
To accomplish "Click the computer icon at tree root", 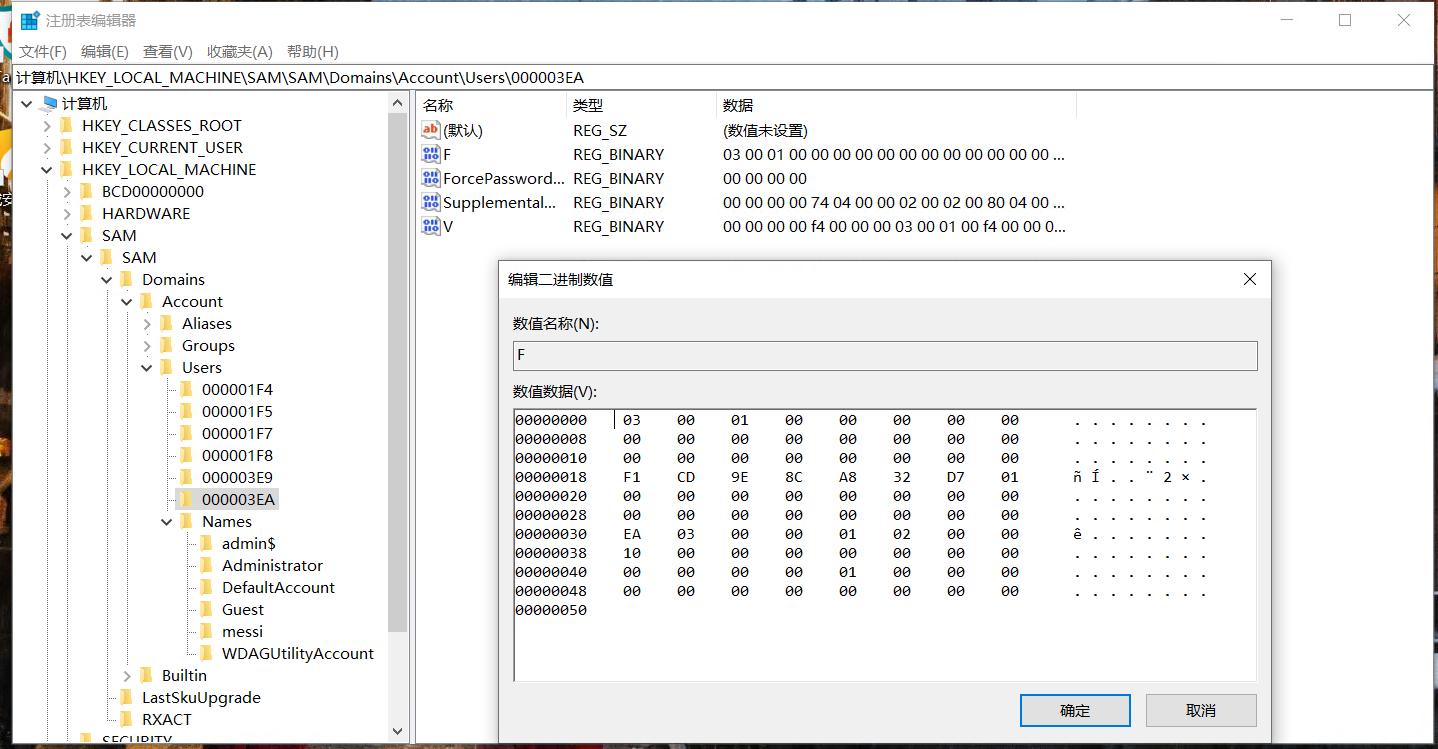I will point(48,103).
